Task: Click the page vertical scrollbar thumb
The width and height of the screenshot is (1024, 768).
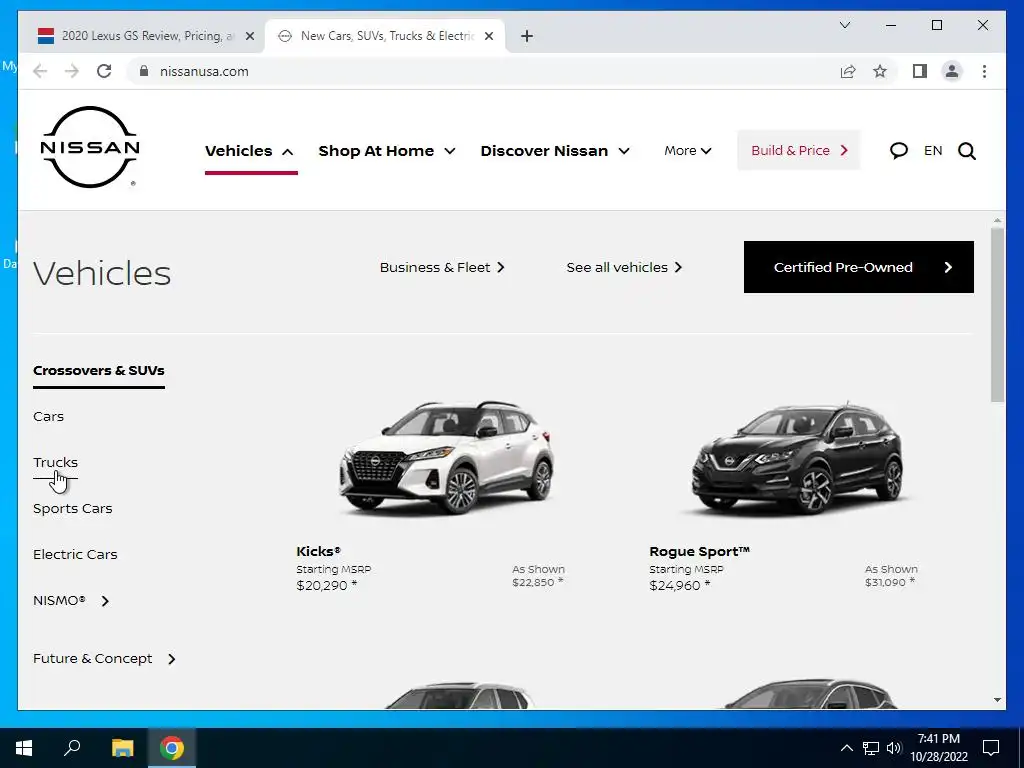Action: coord(997,315)
